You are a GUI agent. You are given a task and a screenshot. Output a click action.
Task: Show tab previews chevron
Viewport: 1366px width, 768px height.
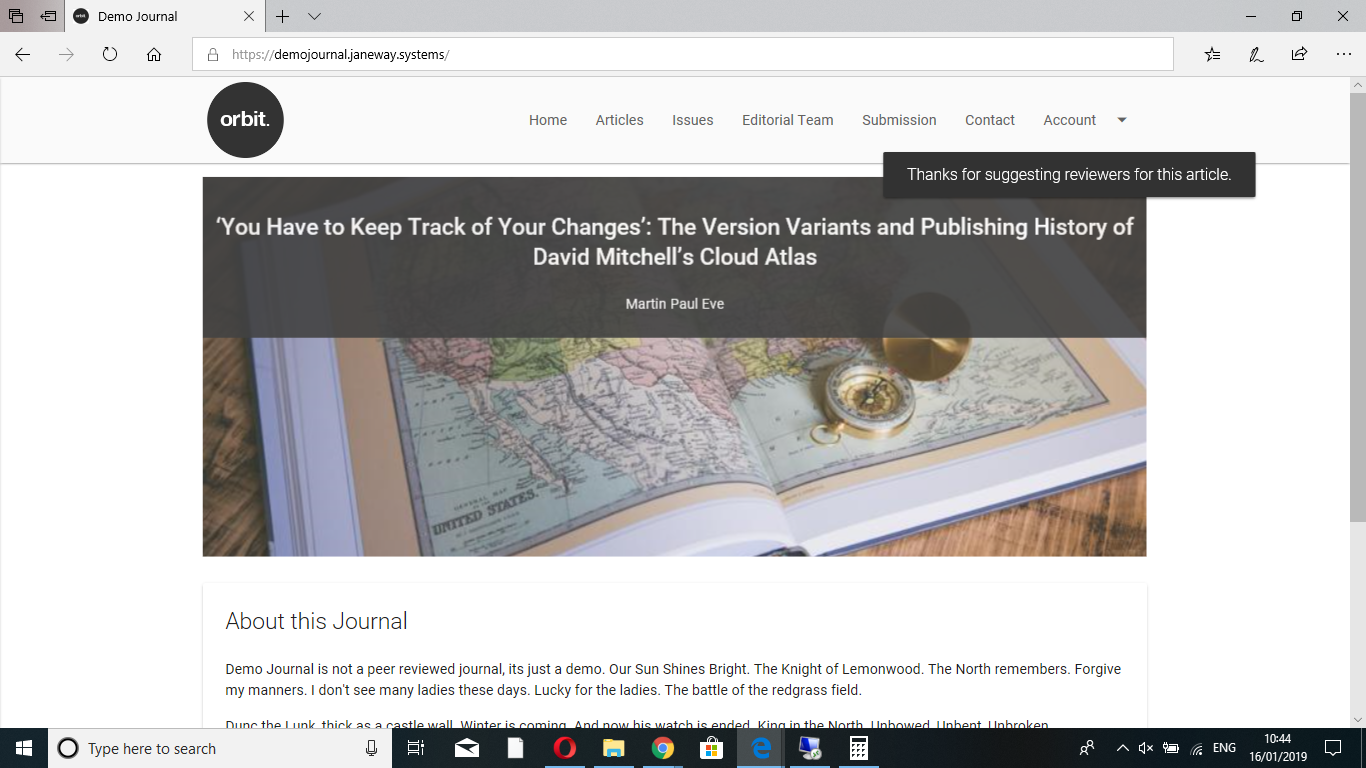pos(314,17)
